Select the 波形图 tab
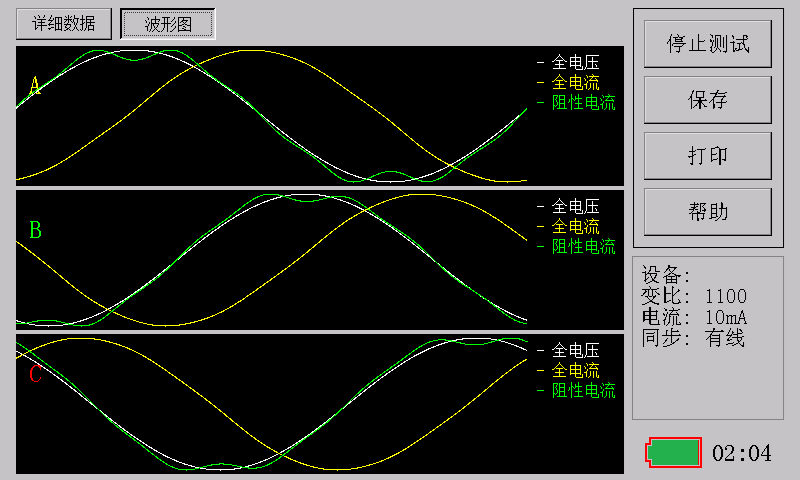800x480 pixels. [167, 24]
